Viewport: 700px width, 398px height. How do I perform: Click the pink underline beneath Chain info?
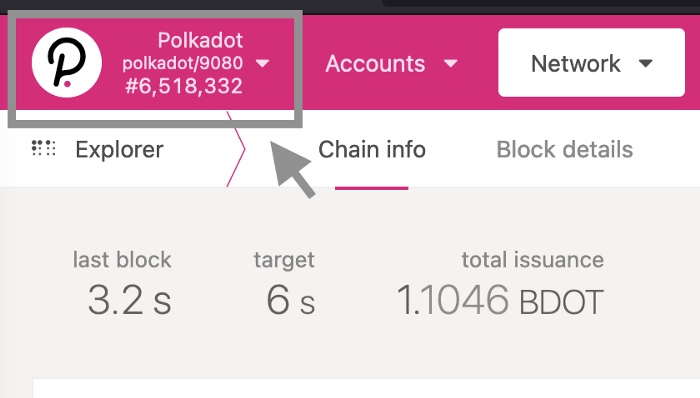click(371, 188)
